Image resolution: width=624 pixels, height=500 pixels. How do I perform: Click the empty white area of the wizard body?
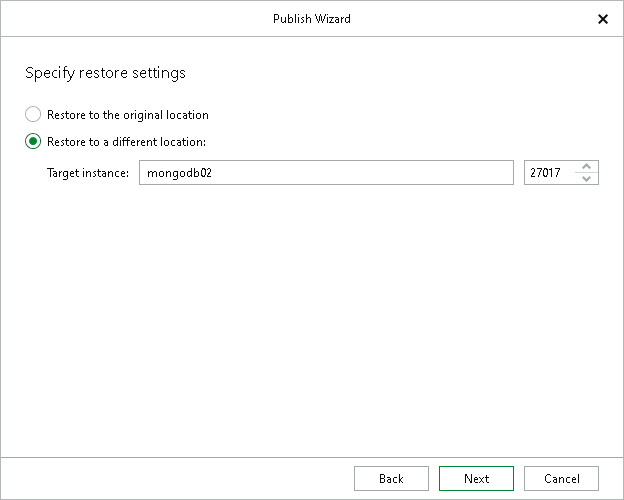coord(311,320)
